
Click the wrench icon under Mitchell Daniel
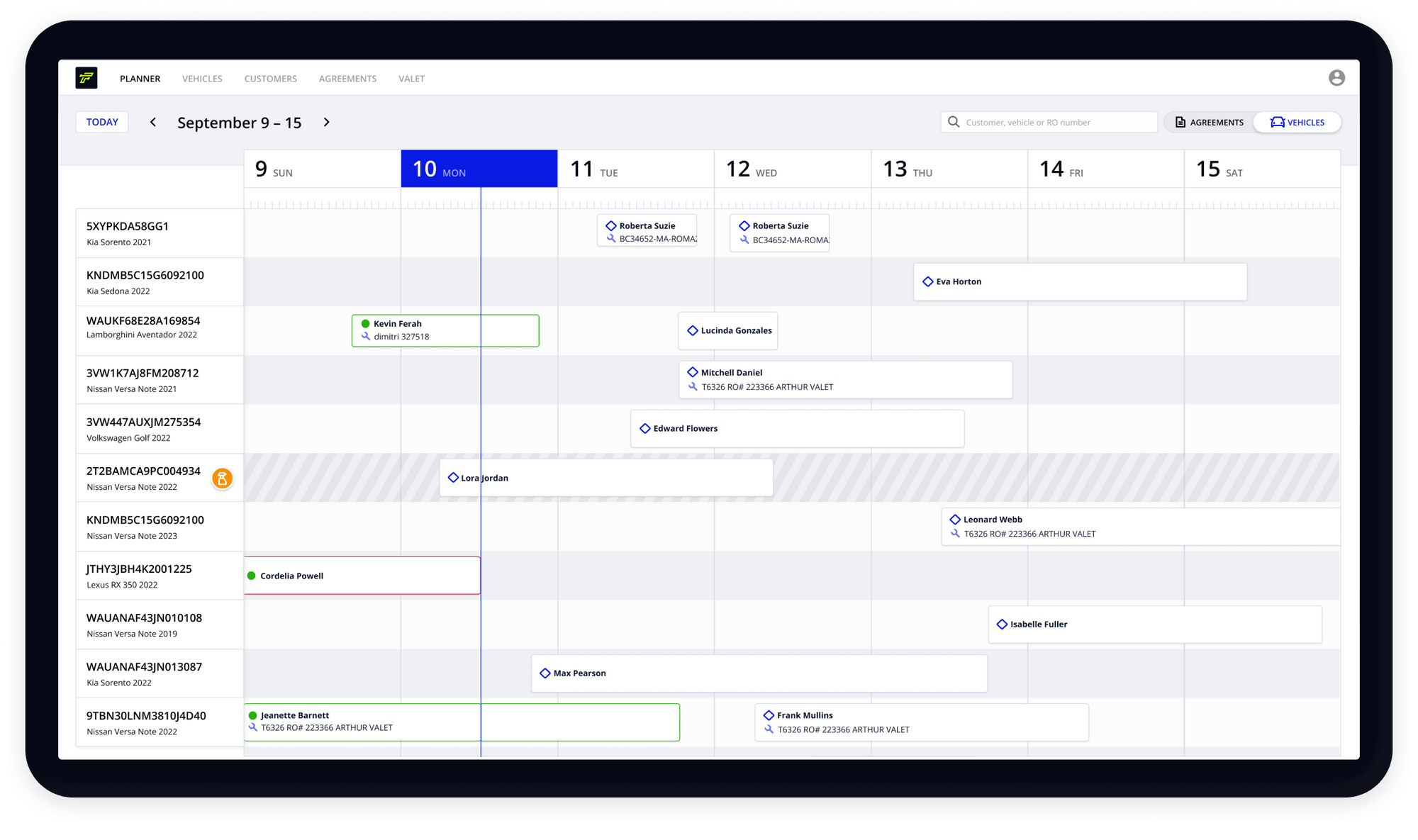[x=693, y=387]
